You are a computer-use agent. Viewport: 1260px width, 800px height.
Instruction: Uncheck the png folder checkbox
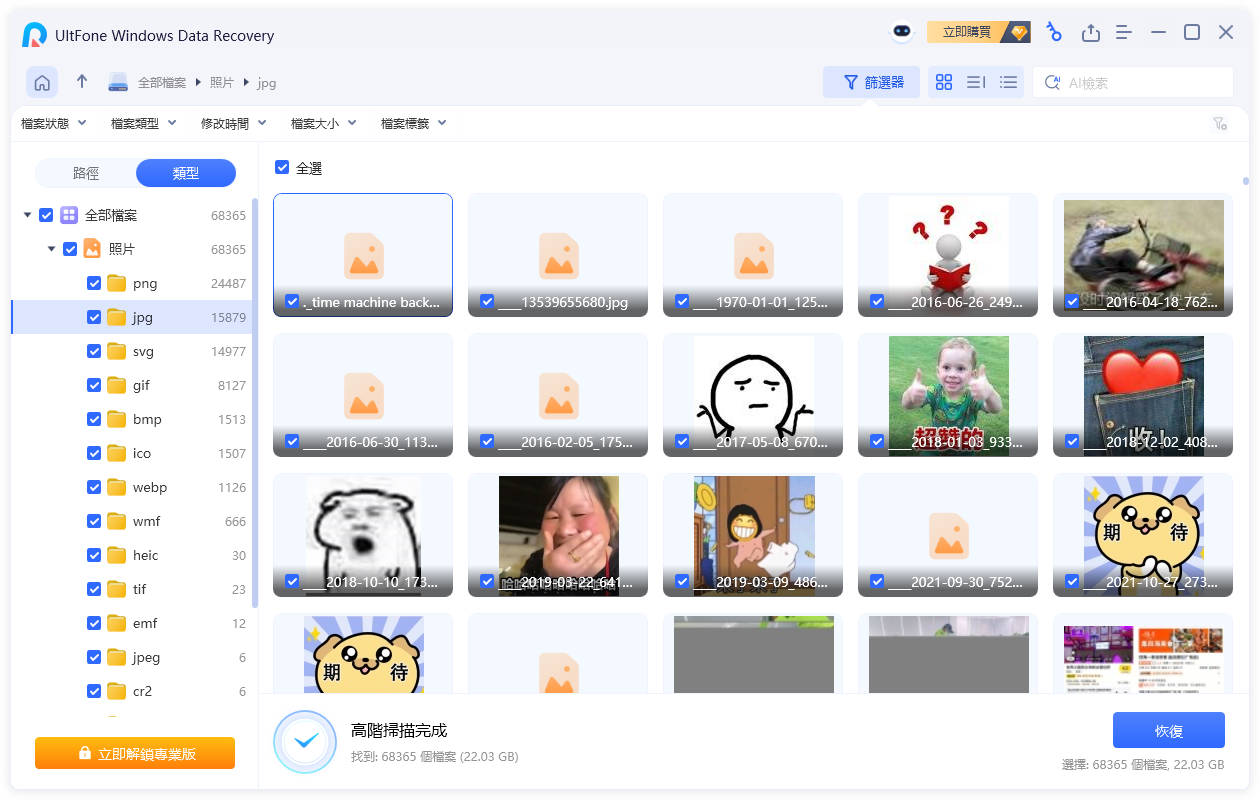point(94,283)
